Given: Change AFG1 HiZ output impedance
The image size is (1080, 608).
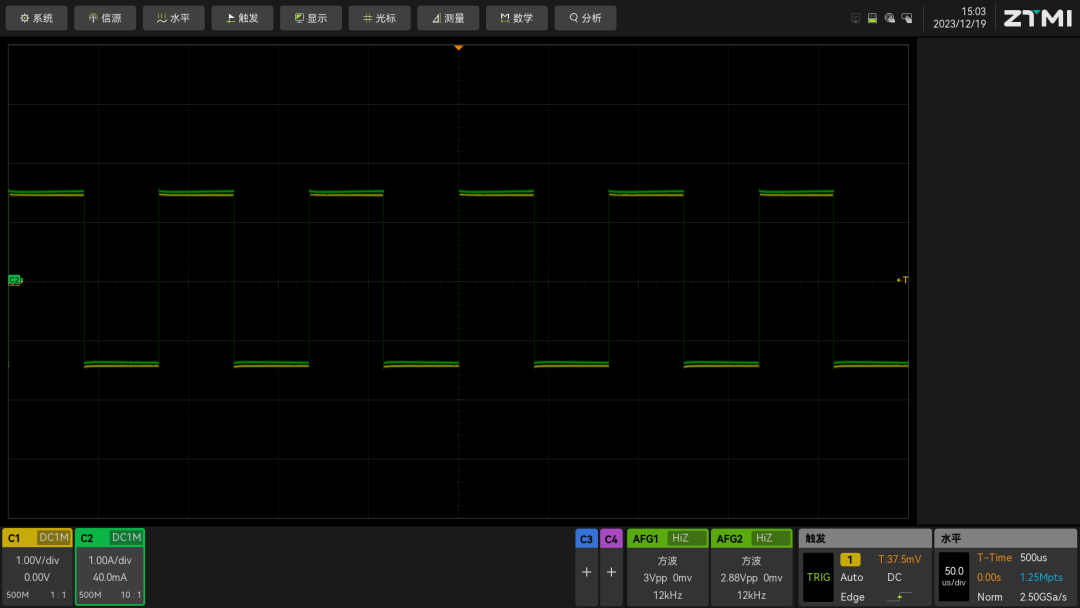Looking at the screenshot, I should [686, 538].
